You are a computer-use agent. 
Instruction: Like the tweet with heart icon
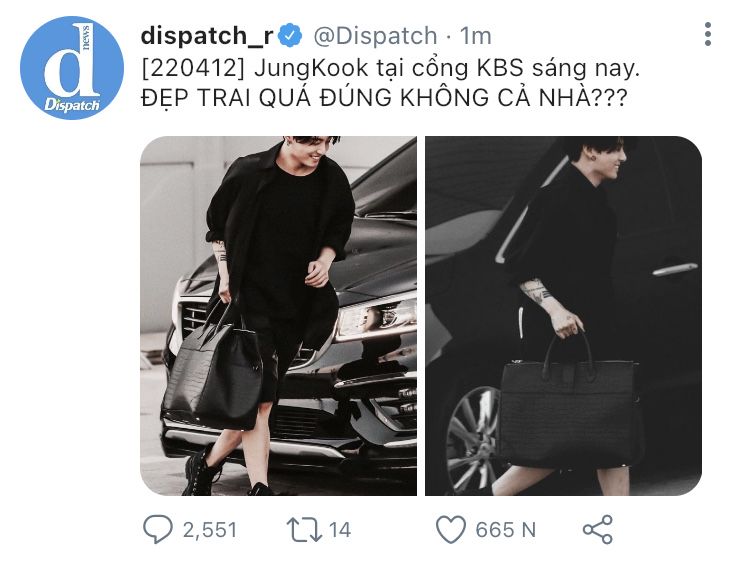(x=451, y=529)
